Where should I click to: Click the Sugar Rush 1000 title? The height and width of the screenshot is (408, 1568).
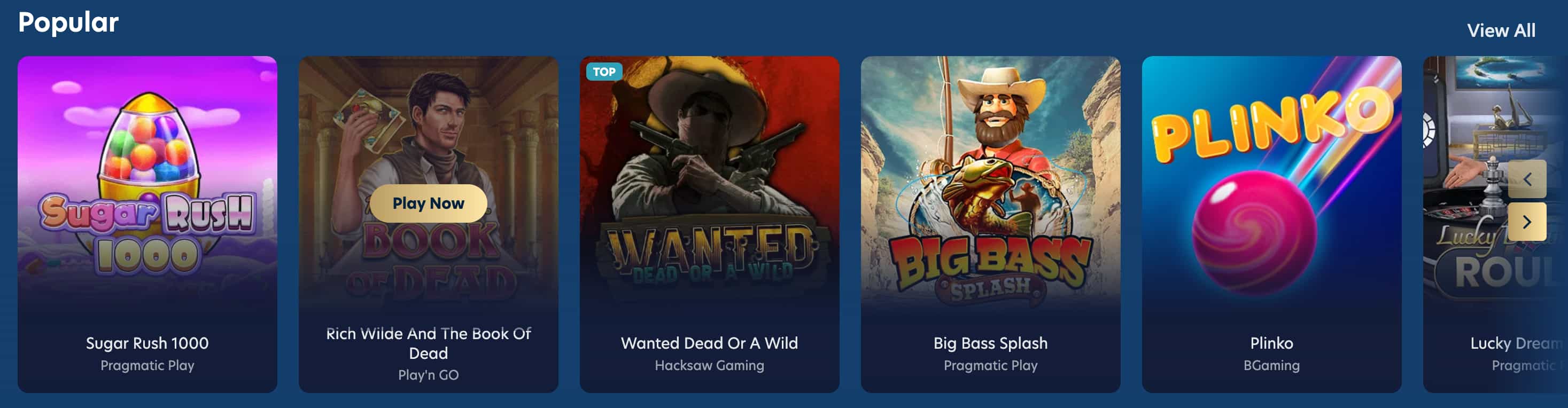coord(148,343)
